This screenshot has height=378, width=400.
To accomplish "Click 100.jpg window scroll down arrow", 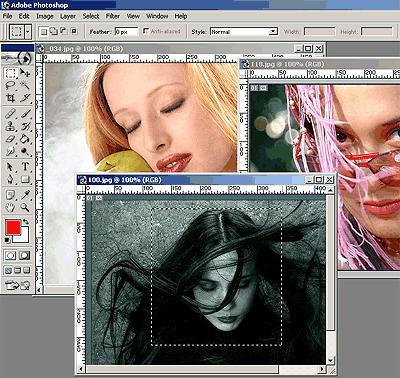I will click(330, 361).
